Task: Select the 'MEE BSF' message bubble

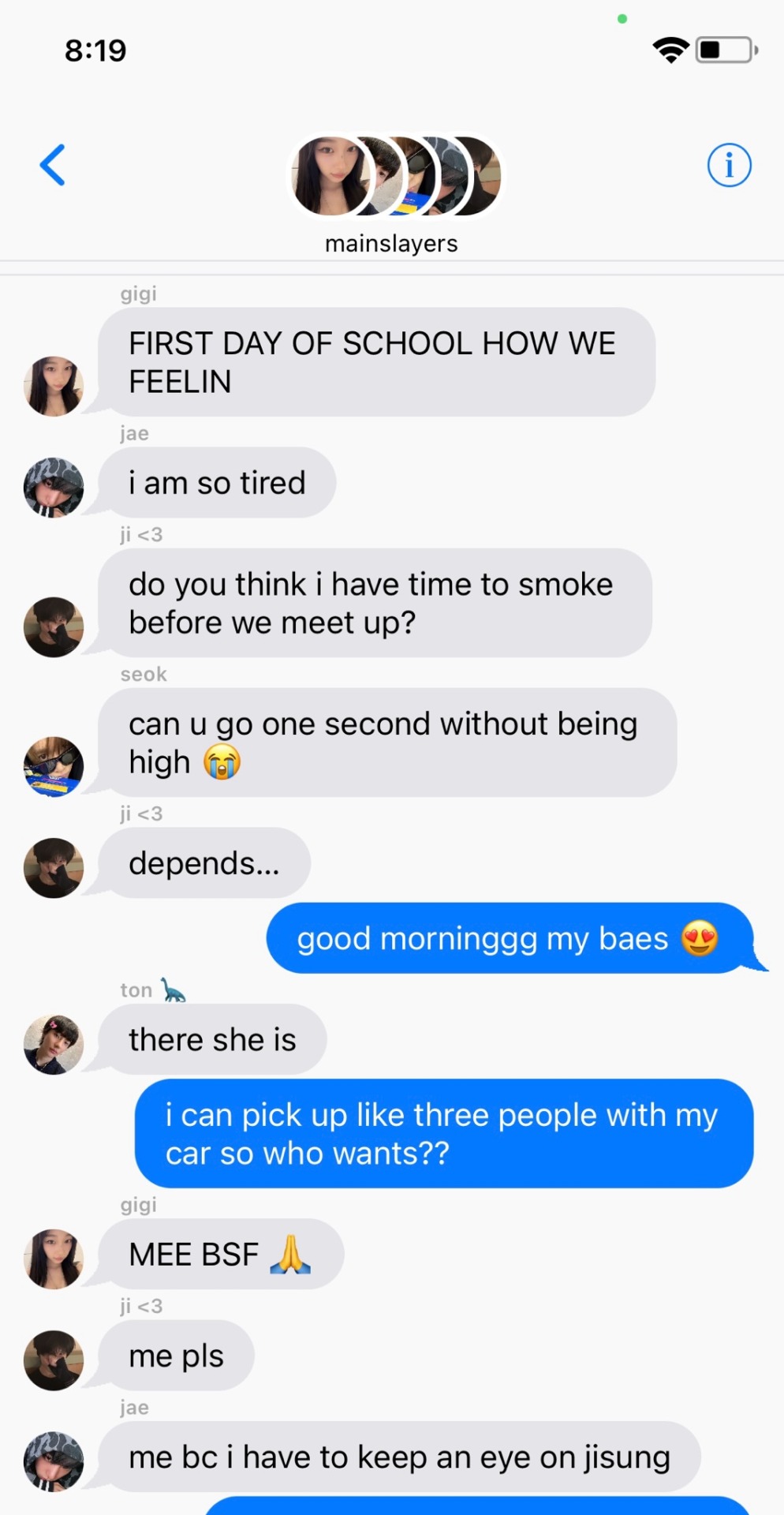Action: [x=221, y=1254]
